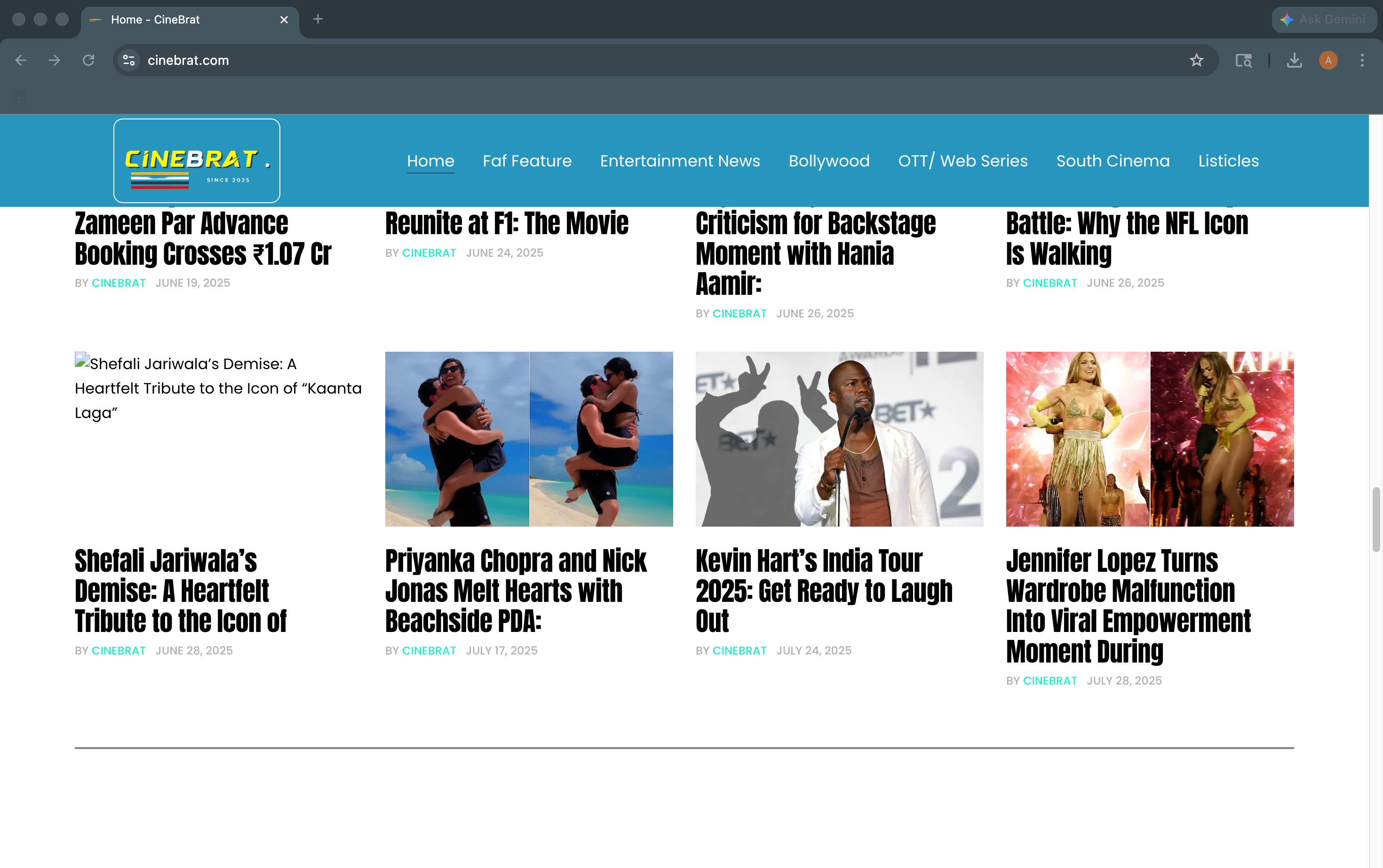Open Reunite at F1: The Movie headline

click(507, 223)
